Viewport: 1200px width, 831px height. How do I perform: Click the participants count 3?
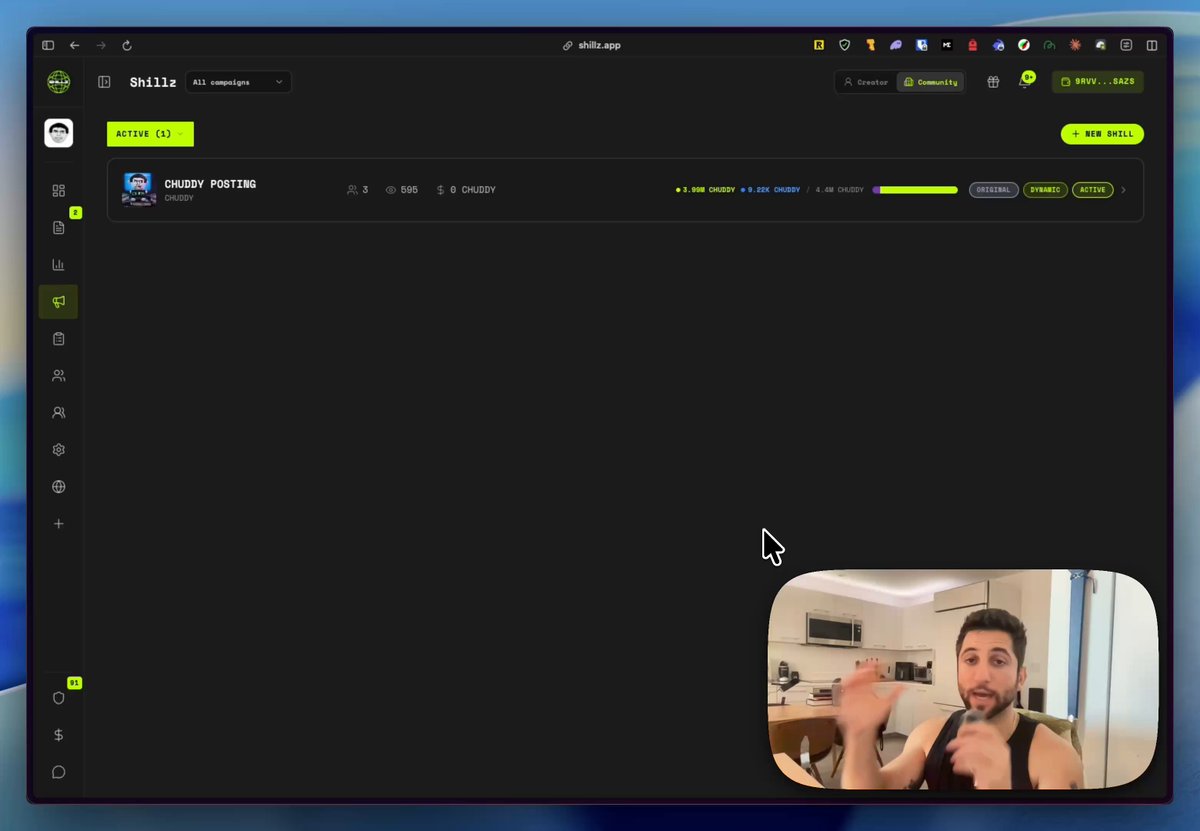(x=357, y=190)
